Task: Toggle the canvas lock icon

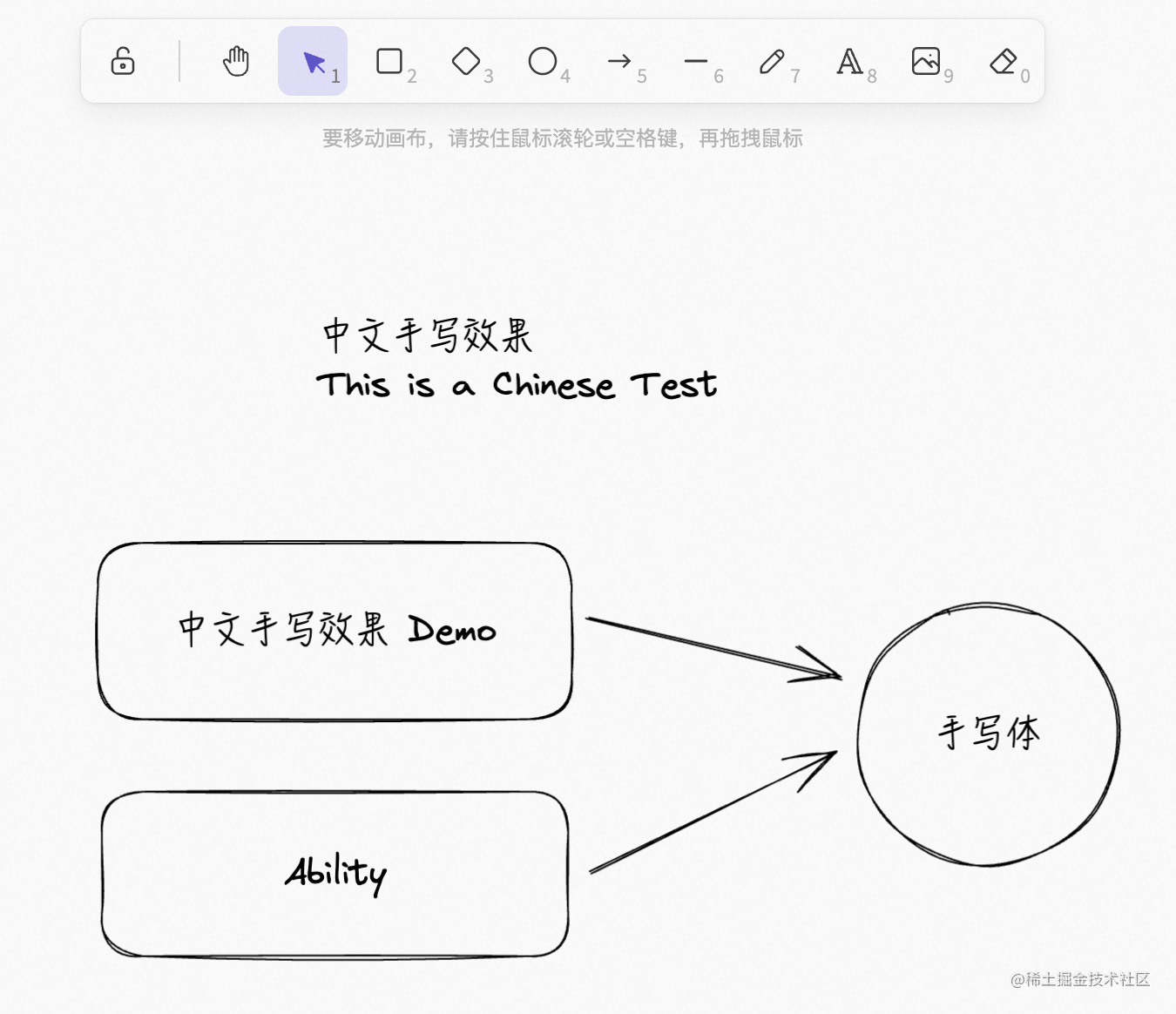Action: click(123, 61)
